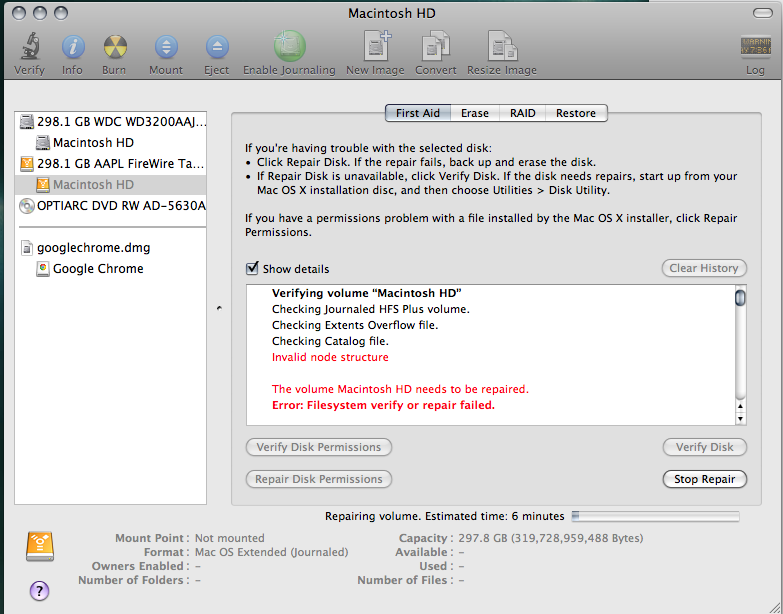Viewport: 783px width, 614px height.
Task: Click the Clear History button
Action: click(704, 268)
